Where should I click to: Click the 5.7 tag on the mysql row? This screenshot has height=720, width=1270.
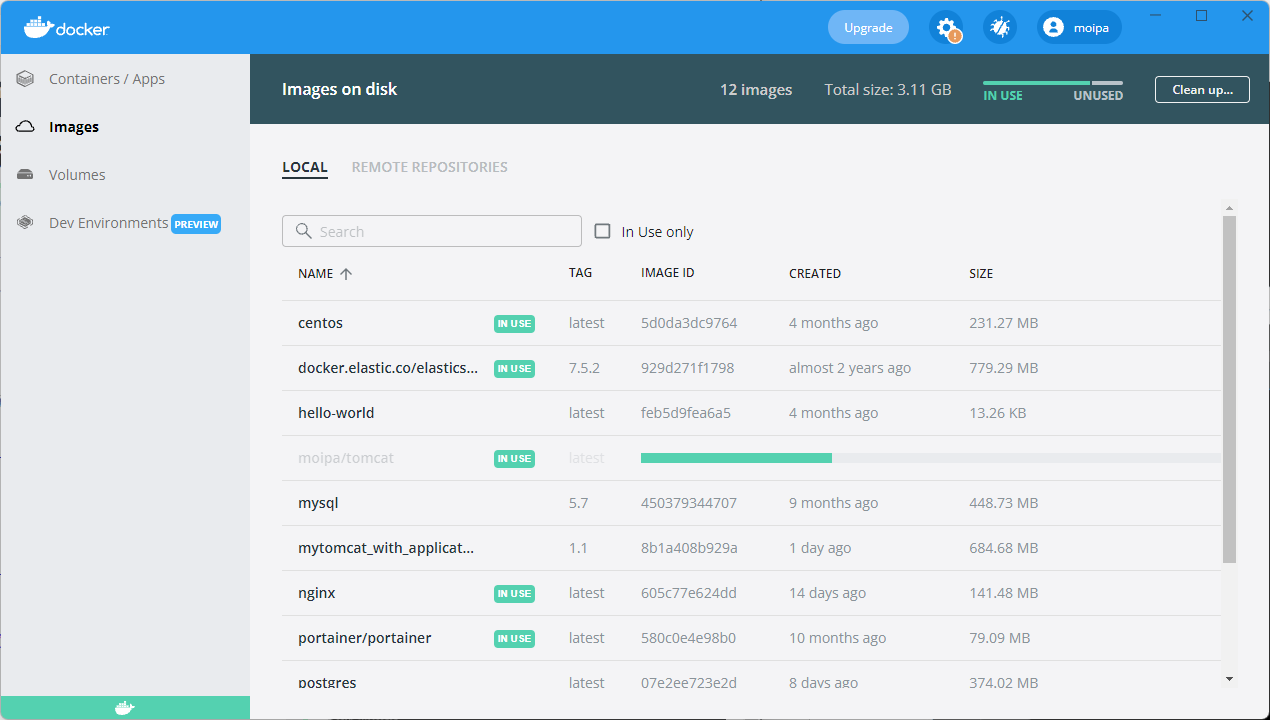pos(579,503)
